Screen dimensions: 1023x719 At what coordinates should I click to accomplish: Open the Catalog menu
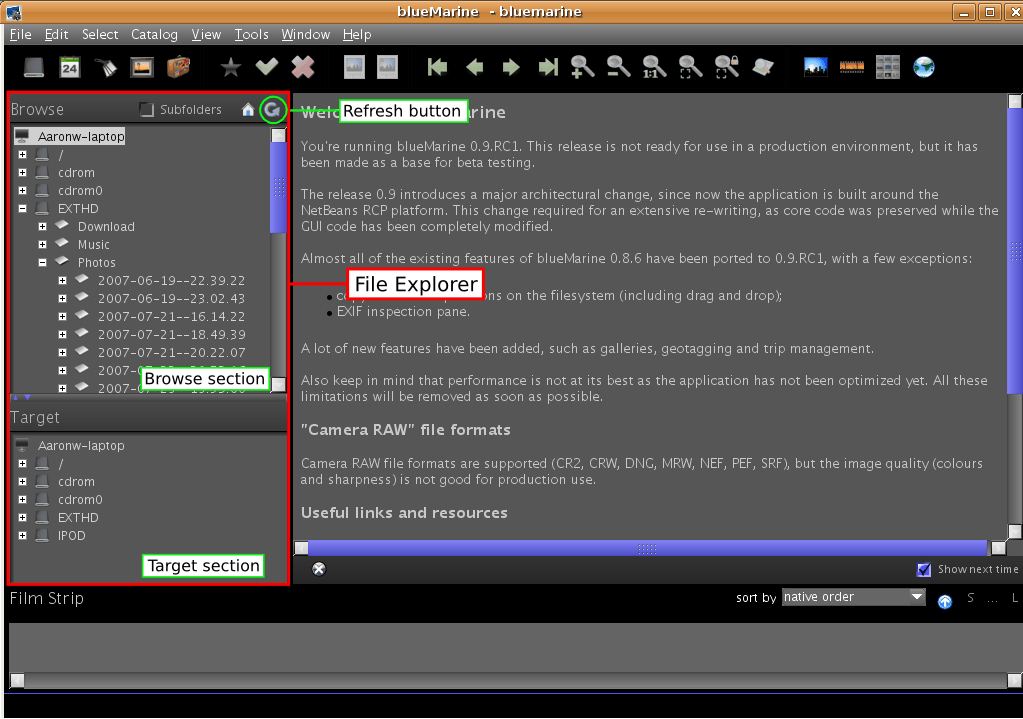(154, 35)
